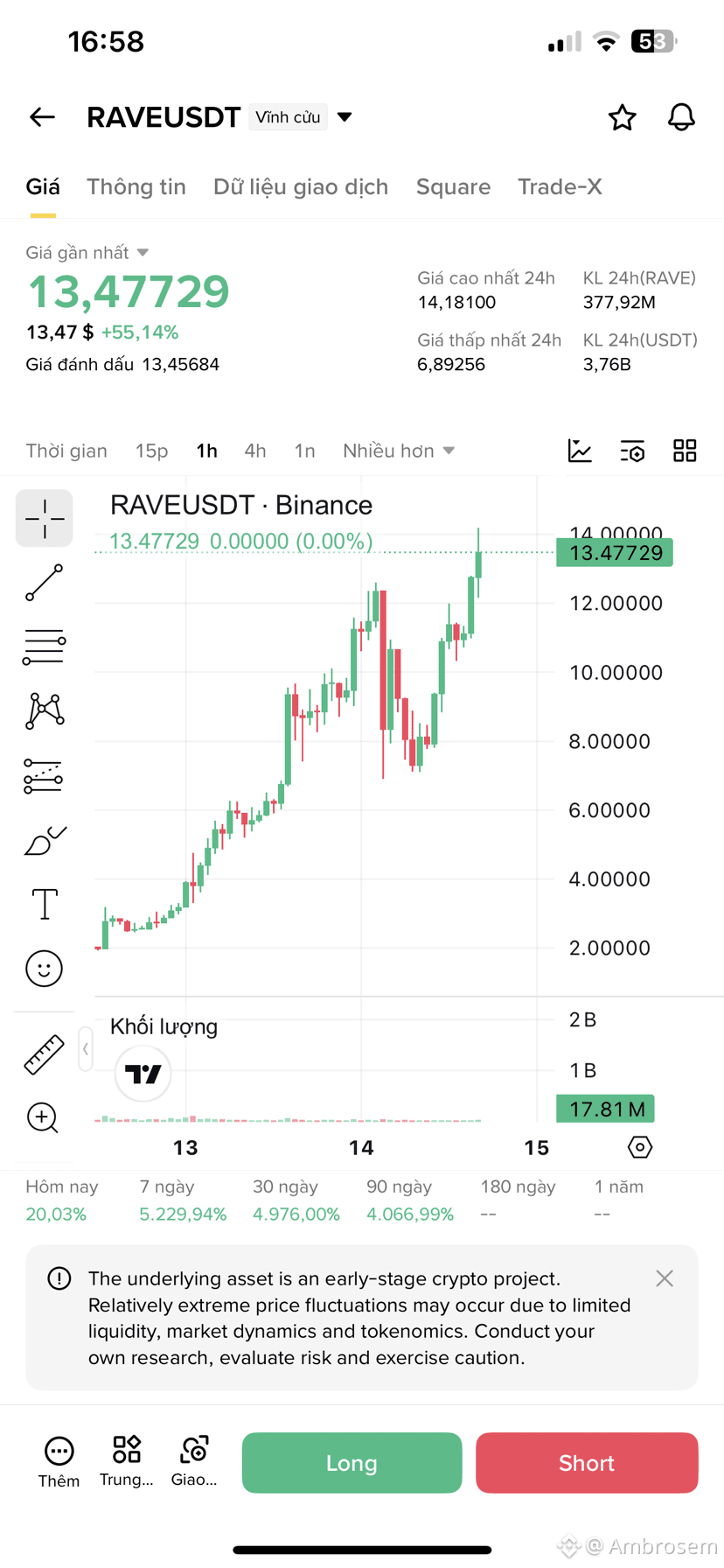This screenshot has height=1568, width=724.
Task: Tap the KL 24h(USDT) 3,76B value
Action: coord(607,364)
